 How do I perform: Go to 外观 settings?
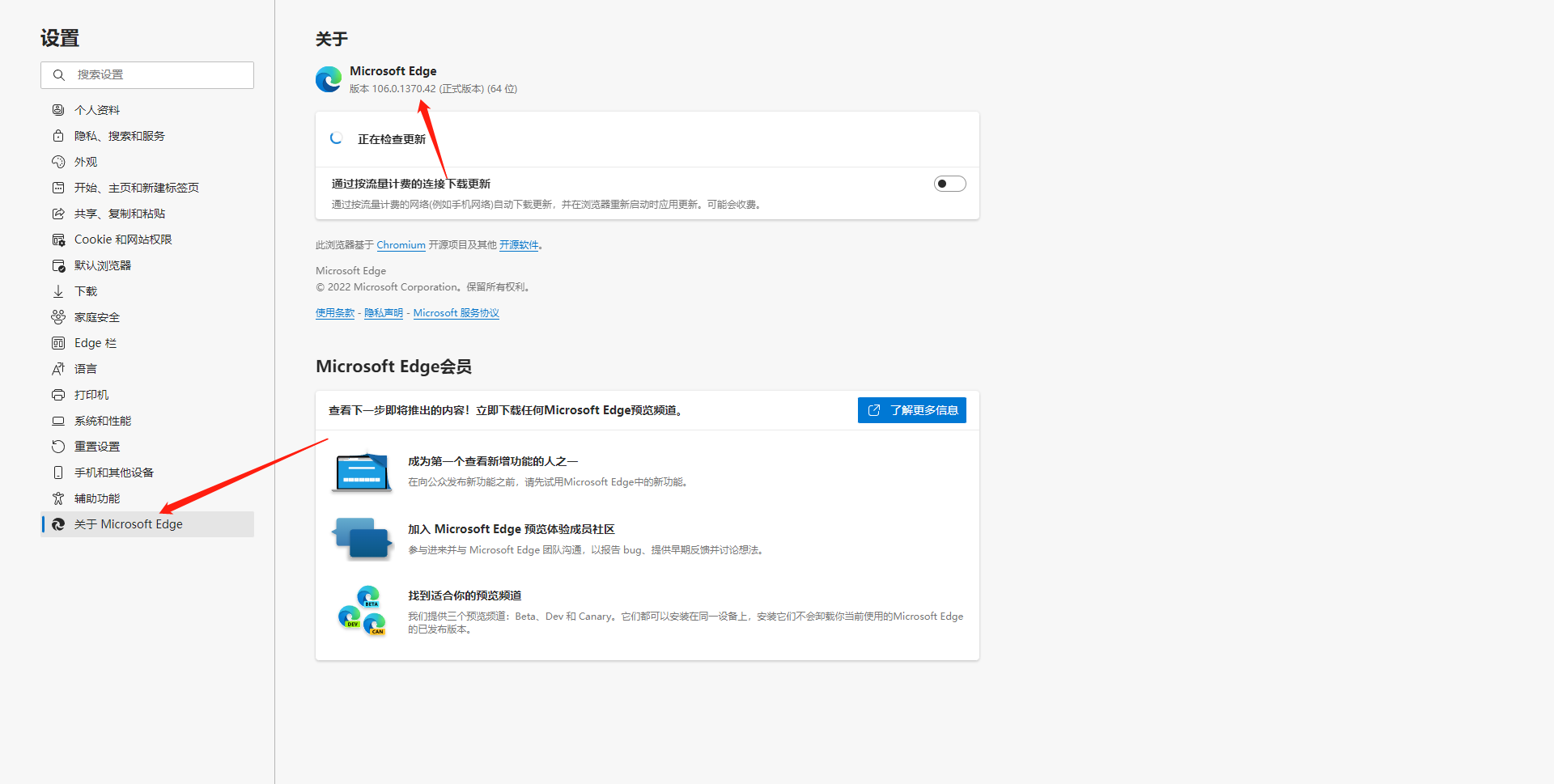147,162
